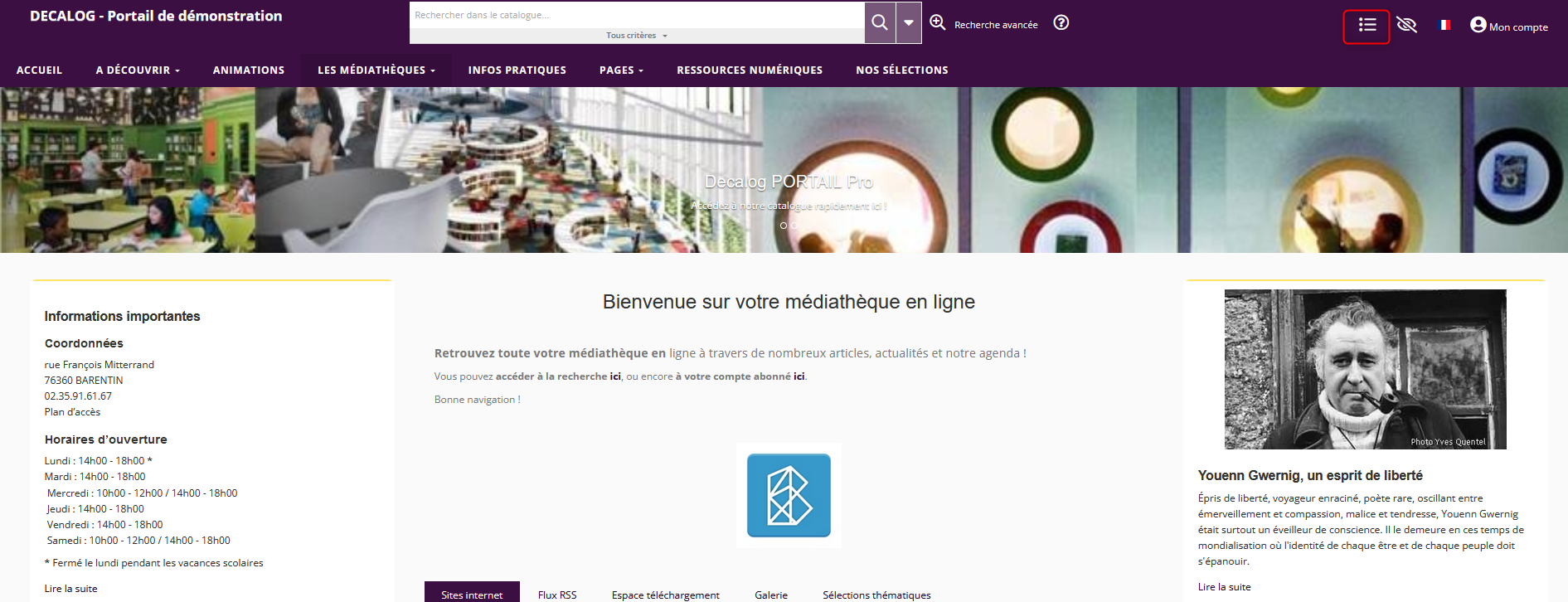
Task: Click the blue Decalog logo tile
Action: click(x=789, y=495)
